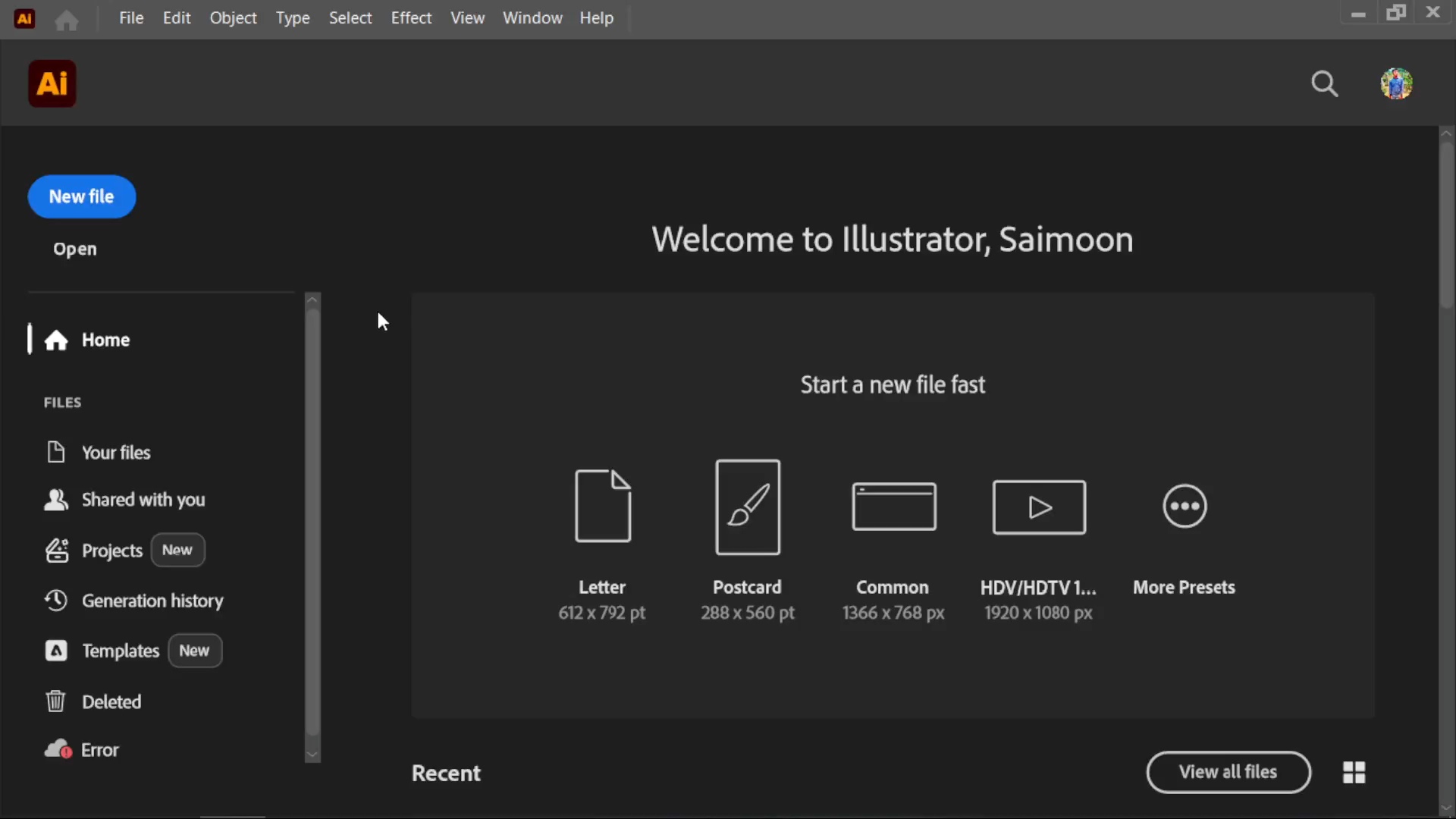Click the Generation history clock icon
The image size is (1456, 819).
(x=56, y=601)
